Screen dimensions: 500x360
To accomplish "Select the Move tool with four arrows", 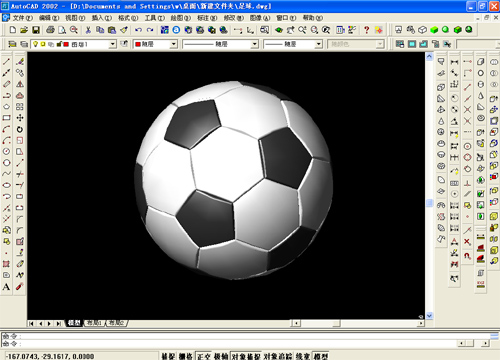I will point(20,118).
